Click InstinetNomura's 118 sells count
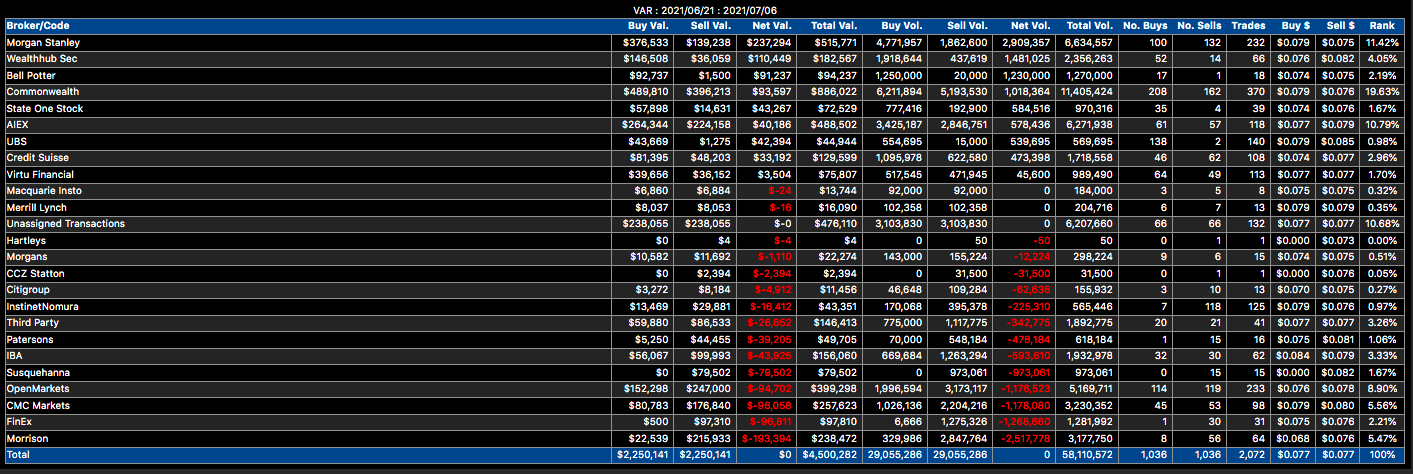Image resolution: width=1413 pixels, height=474 pixels. coord(1211,307)
